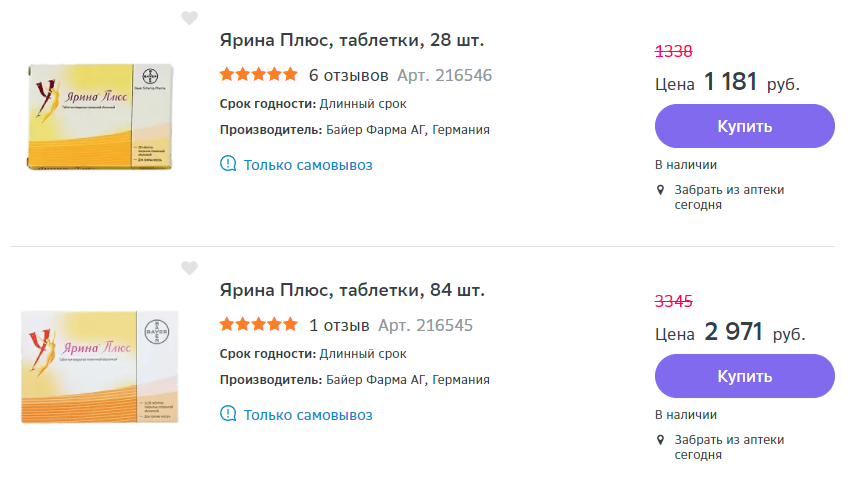Viewport: 860px width, 495px height.
Task: Click the Только самовывоз link for the 84 шт. product
Action: pos(308,414)
